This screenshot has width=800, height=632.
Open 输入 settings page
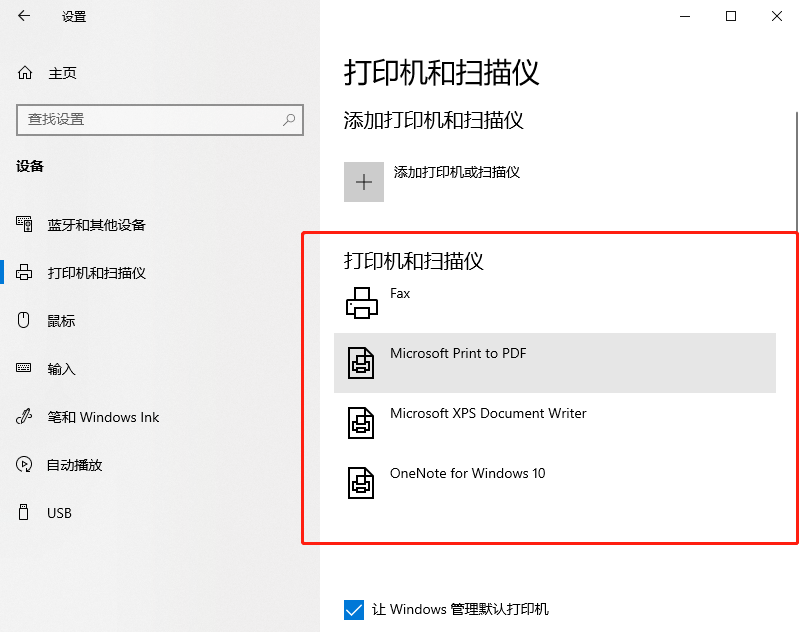click(x=61, y=369)
